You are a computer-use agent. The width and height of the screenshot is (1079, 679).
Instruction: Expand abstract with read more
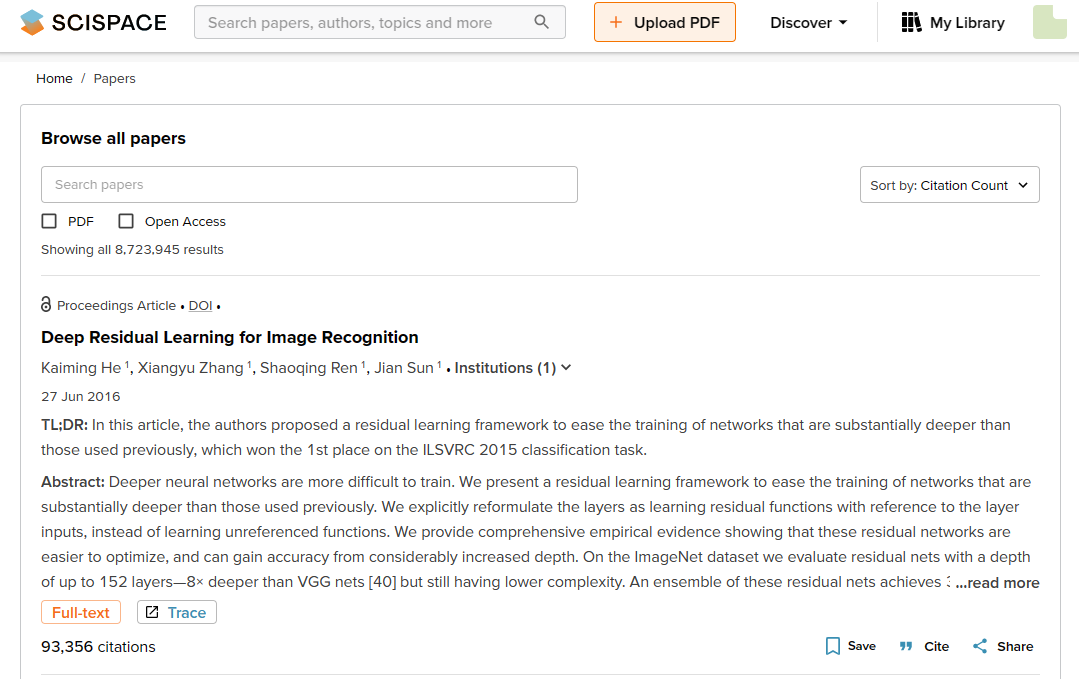click(x=997, y=583)
